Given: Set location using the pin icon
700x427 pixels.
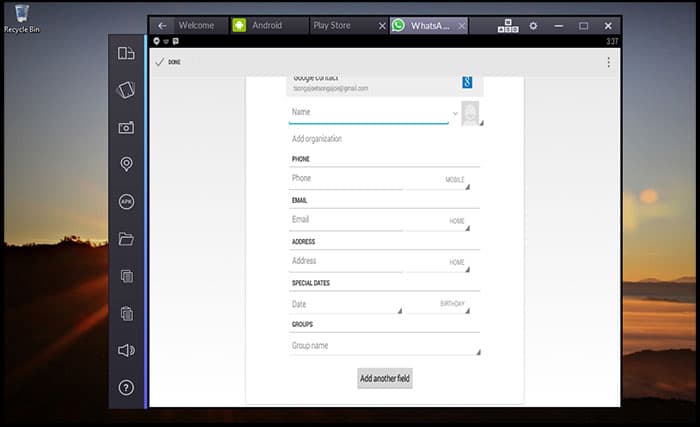Looking at the screenshot, I should point(126,164).
